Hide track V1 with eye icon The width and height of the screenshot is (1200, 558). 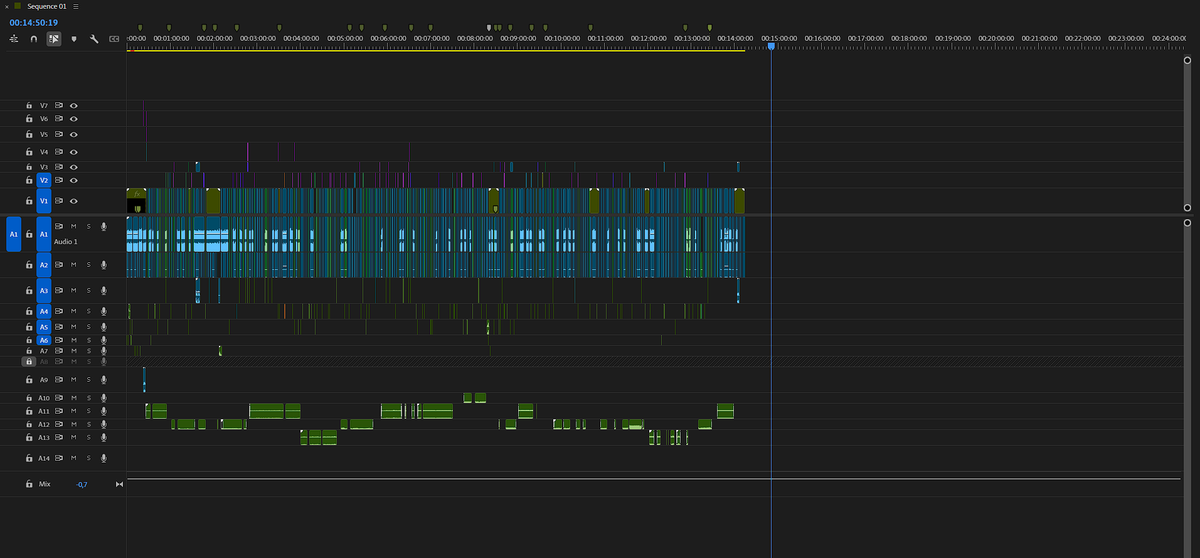point(74,201)
